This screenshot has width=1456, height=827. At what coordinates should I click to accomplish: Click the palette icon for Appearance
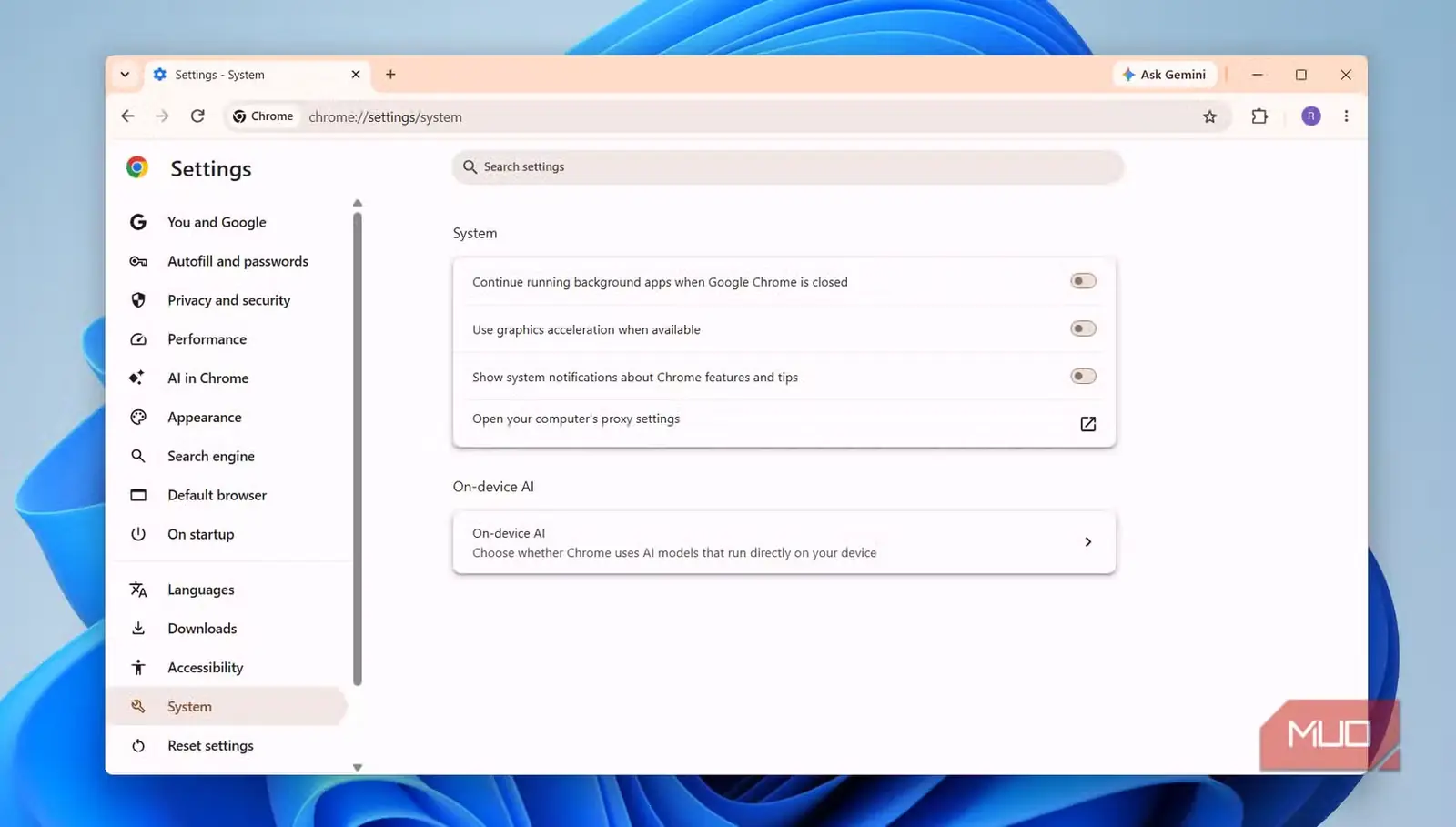click(x=138, y=417)
